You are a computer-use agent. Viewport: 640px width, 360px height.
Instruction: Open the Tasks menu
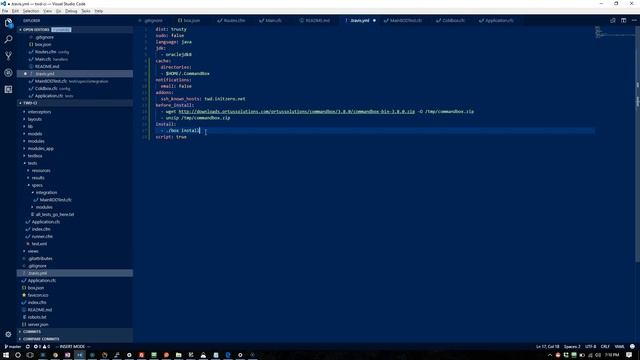[86, 11]
